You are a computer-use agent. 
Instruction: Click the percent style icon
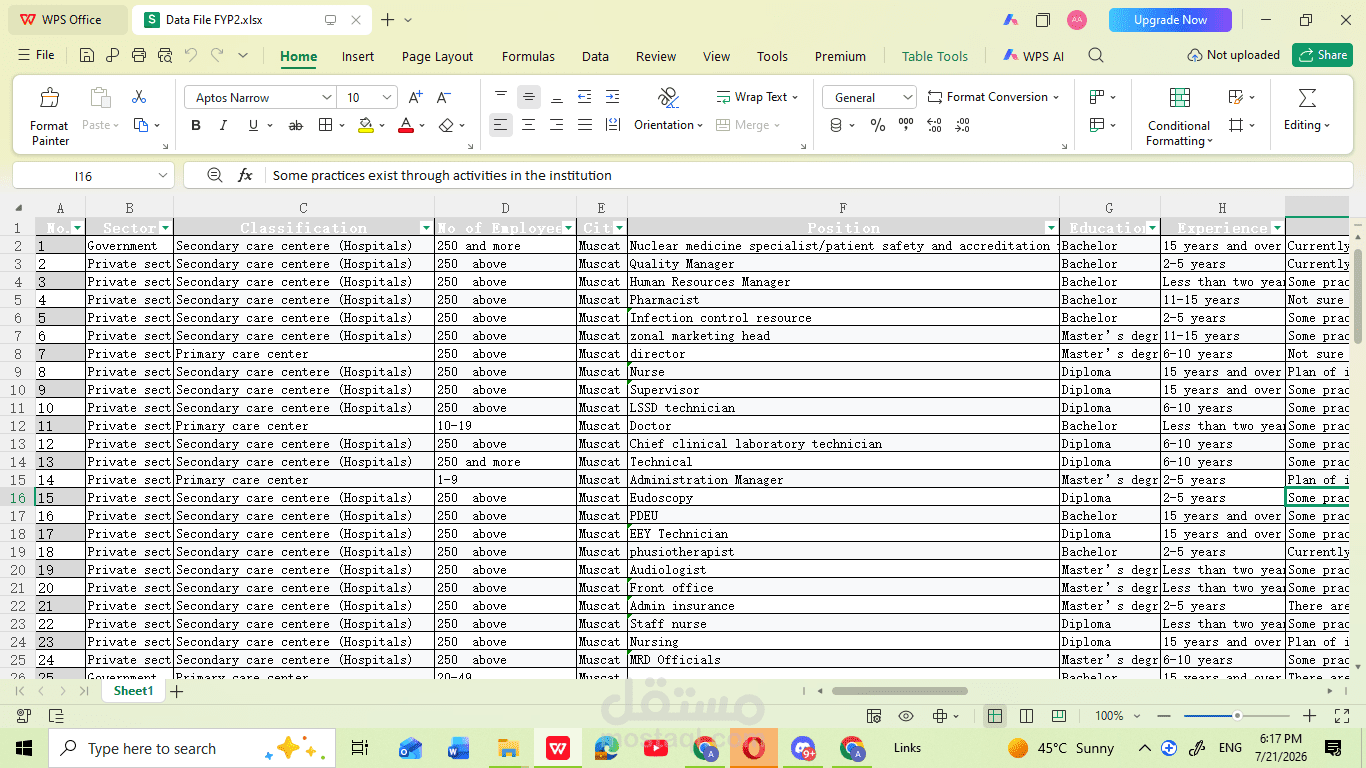point(877,125)
